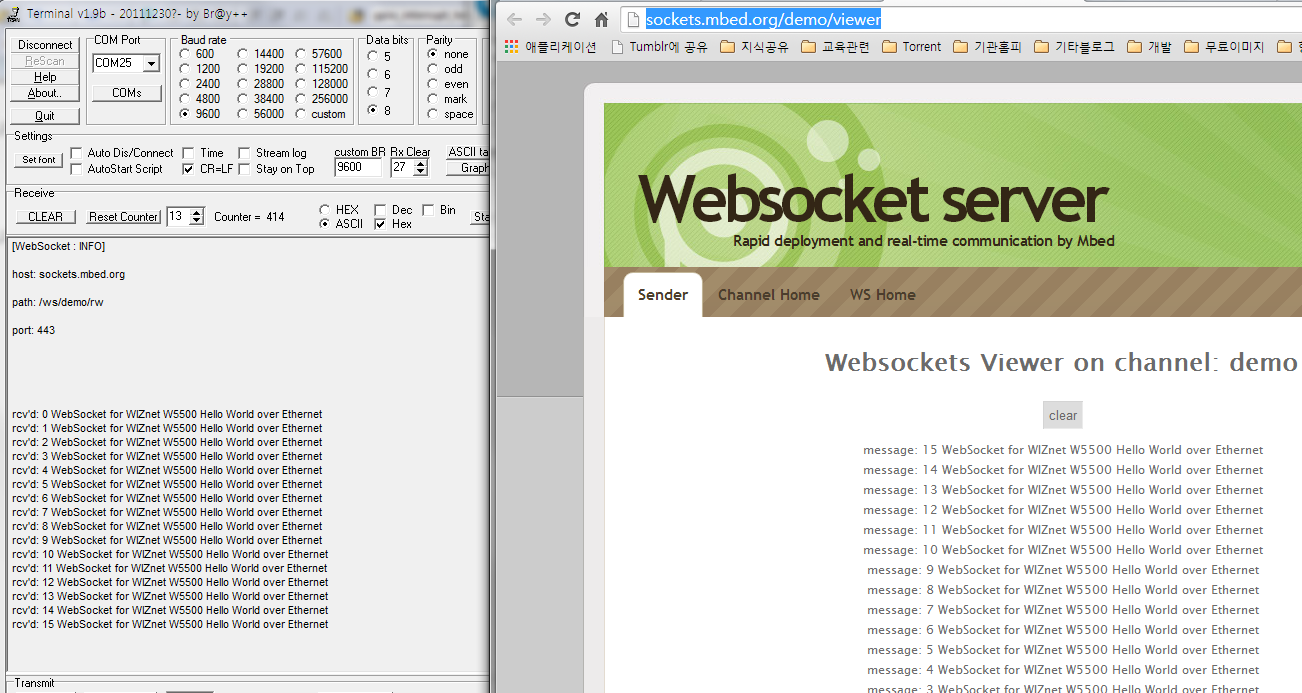Screen dimensions: 1302x693
Task: Adjust the Reset Counter stepper value
Action: click(196, 216)
